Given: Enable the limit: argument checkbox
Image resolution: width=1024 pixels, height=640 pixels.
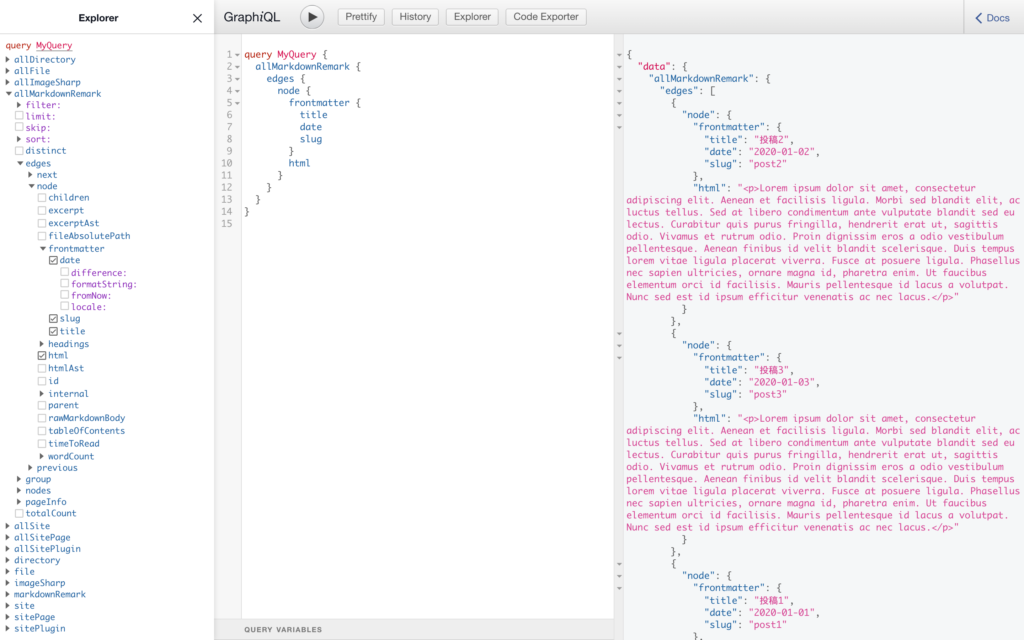Looking at the screenshot, I should click(19, 116).
